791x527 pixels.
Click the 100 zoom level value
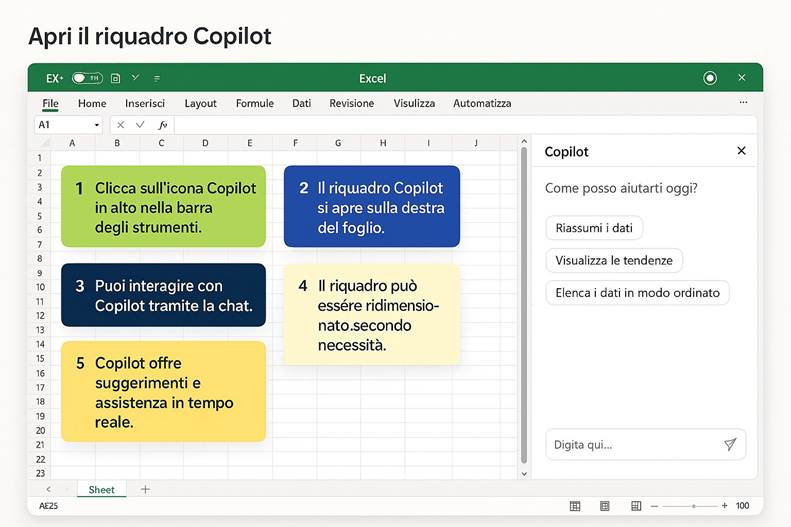742,506
